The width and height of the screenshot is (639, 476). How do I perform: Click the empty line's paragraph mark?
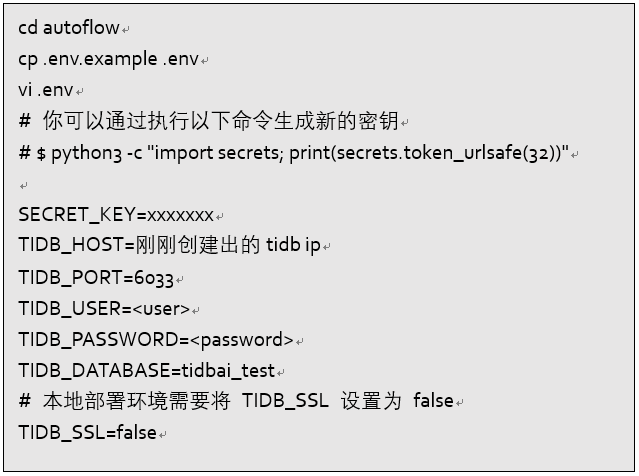(23, 185)
